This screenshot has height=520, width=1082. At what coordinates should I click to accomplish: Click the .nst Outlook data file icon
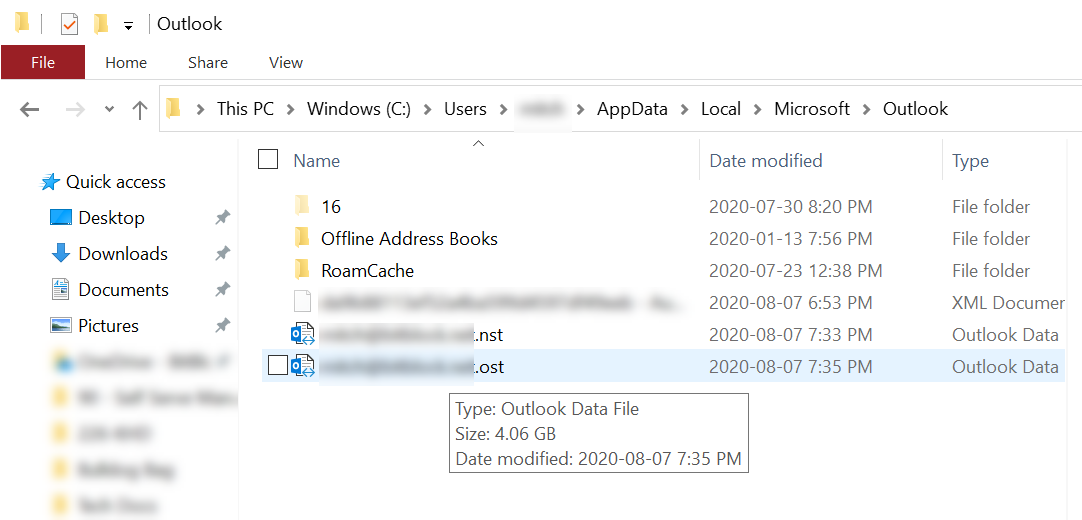[302, 334]
